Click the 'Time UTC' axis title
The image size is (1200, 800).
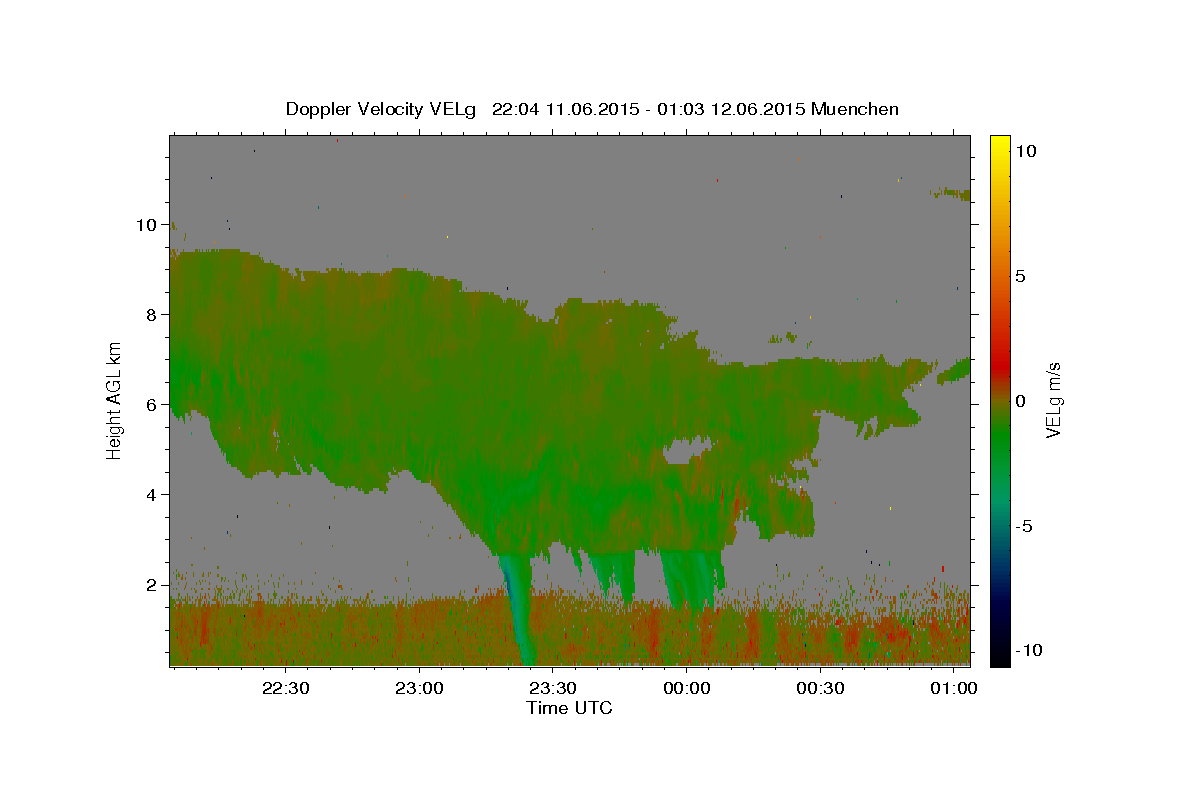tap(569, 708)
